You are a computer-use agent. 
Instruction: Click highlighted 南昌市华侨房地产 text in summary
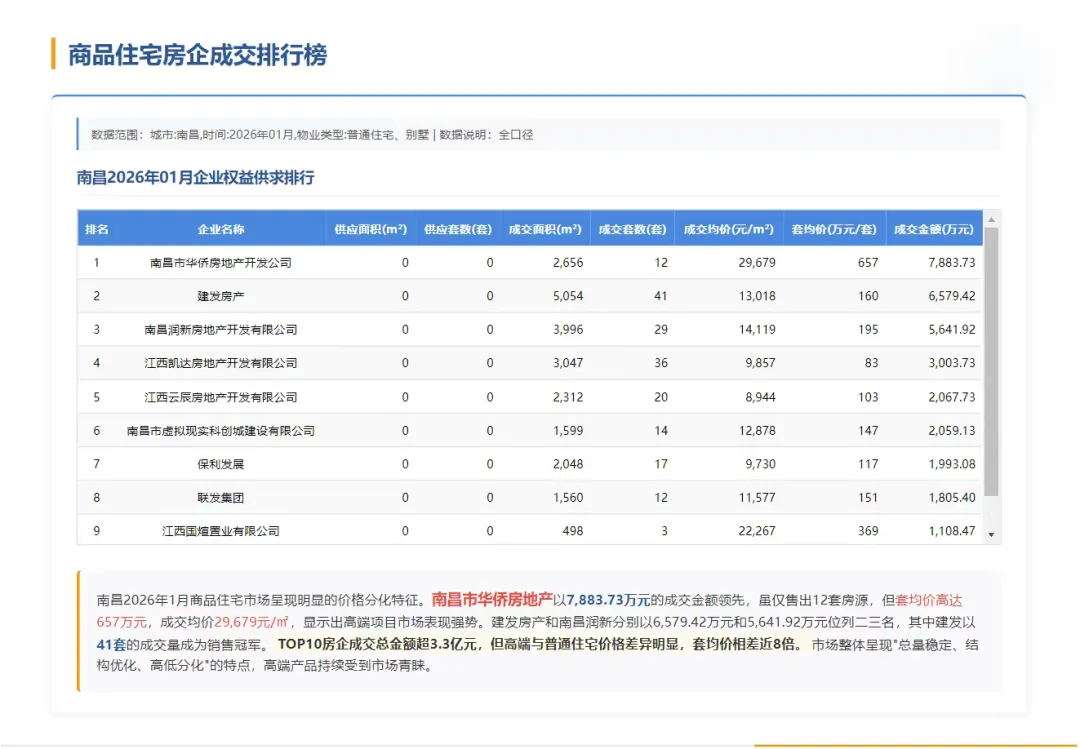(x=492, y=599)
